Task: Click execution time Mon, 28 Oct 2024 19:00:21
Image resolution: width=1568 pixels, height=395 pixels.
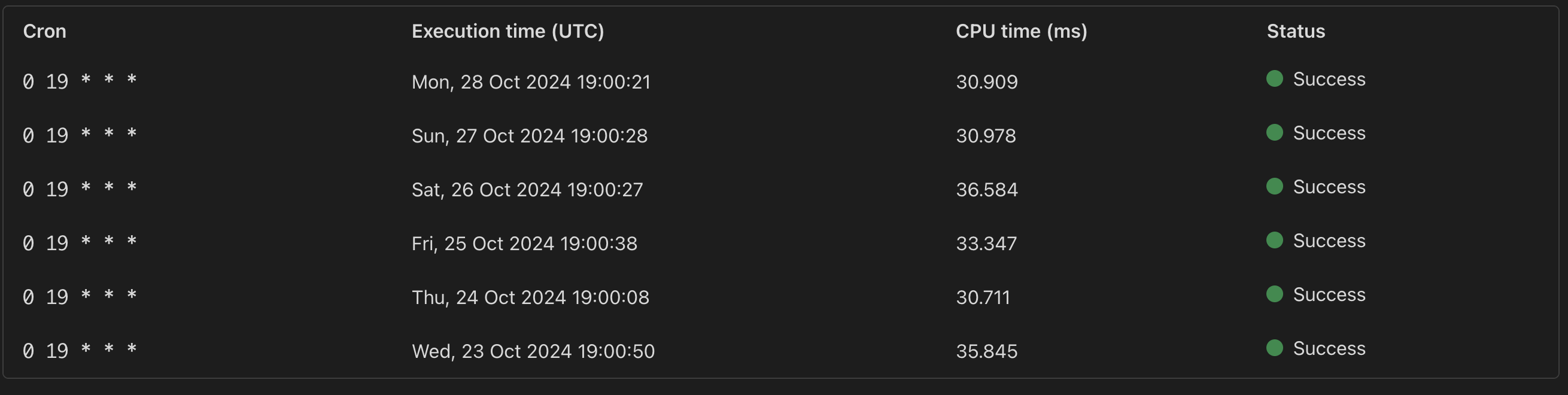Action: click(x=531, y=81)
